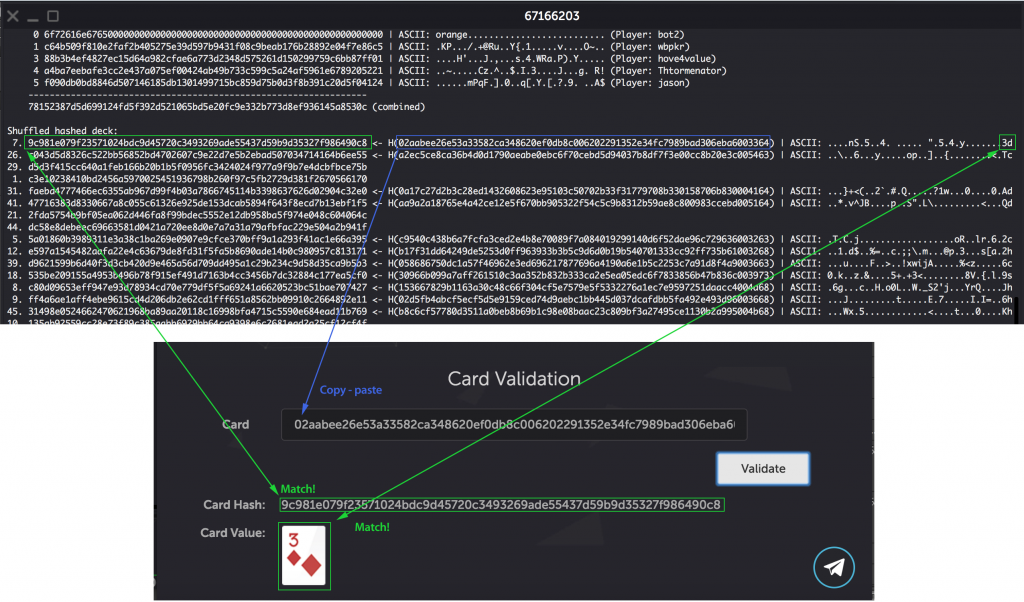Click the 'Card Validation' heading
Viewport: 1024px width, 602px height.
pos(513,379)
